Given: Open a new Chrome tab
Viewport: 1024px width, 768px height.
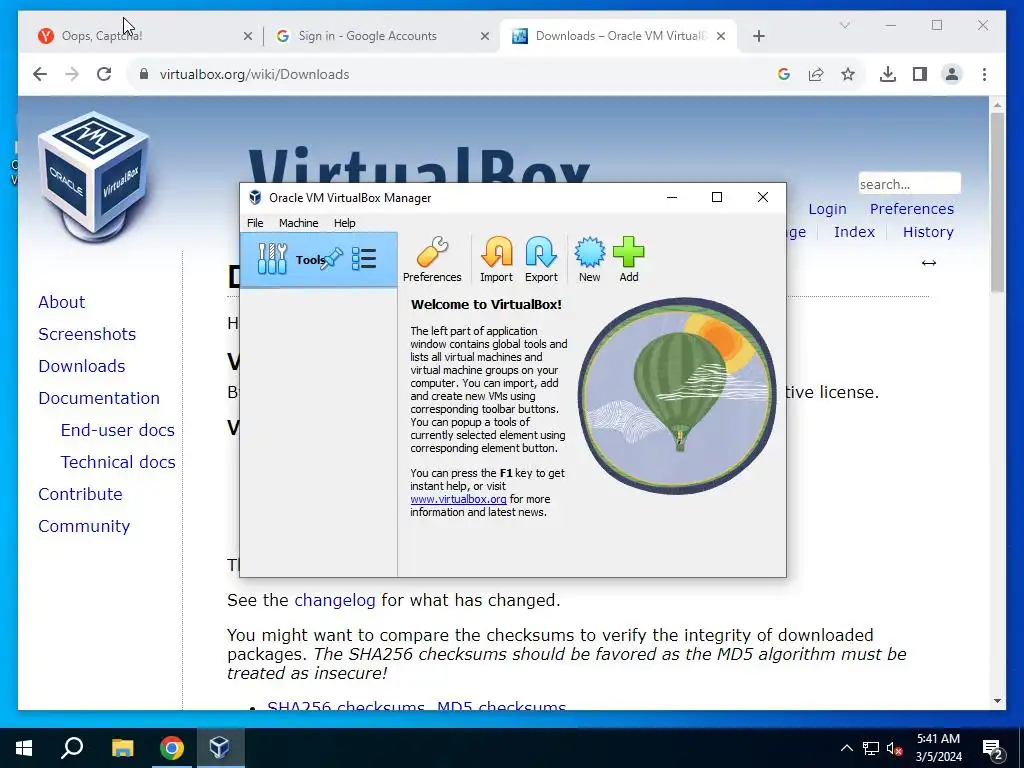Looking at the screenshot, I should (758, 36).
